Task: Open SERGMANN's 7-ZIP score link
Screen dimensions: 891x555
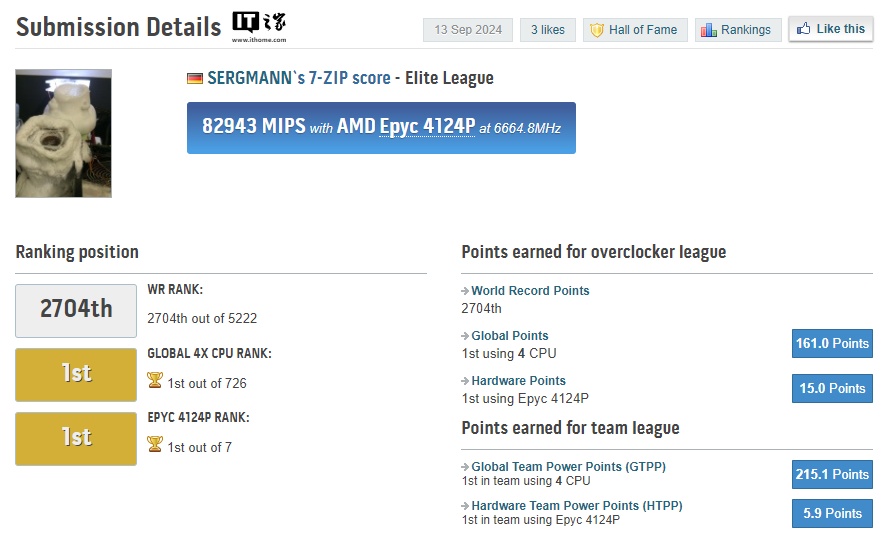Action: 299,78
